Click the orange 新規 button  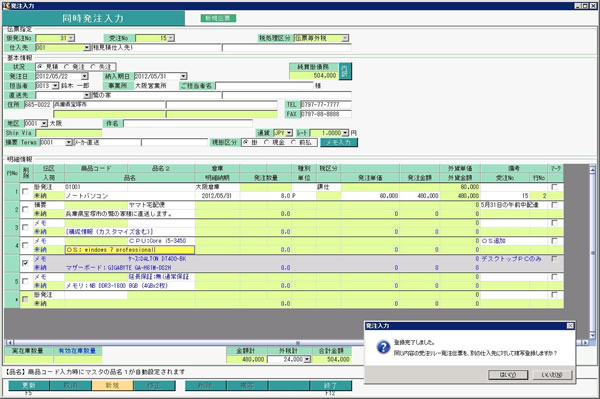[112, 386]
